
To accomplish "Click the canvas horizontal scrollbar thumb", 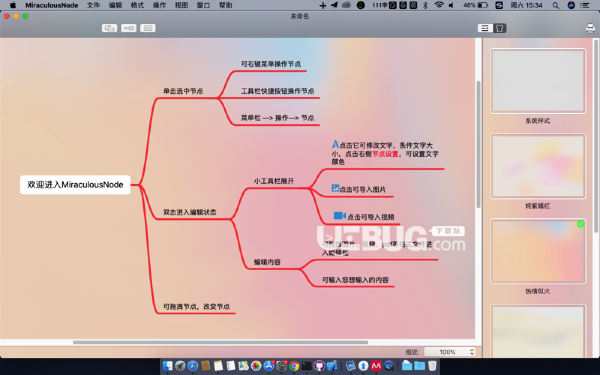I will (x=220, y=342).
